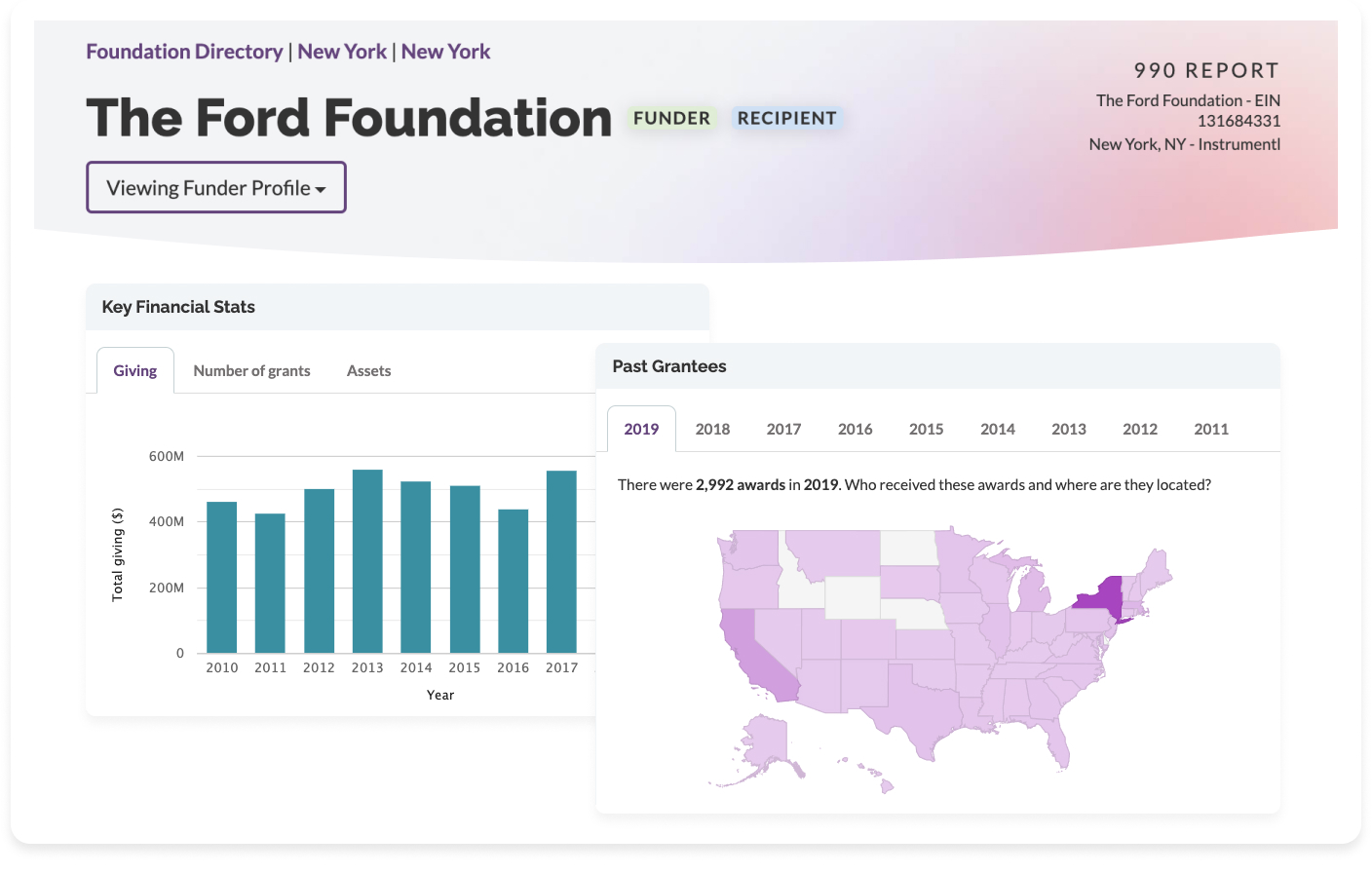Select the 2018 grantees tab
Screen dimensions: 1372x873
(712, 429)
